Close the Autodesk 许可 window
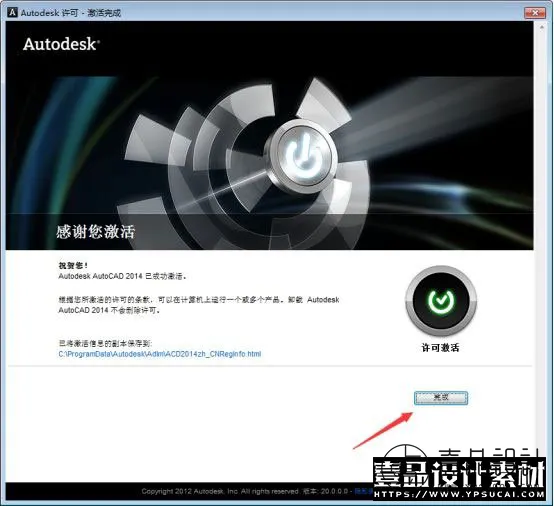The height and width of the screenshot is (506, 554). pos(535,13)
